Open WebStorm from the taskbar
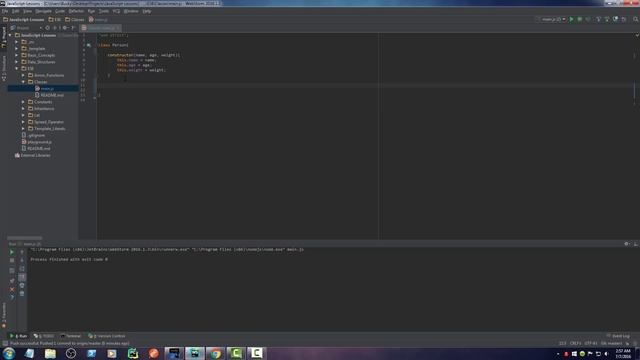Viewport: 640px width, 360px height. point(195,353)
